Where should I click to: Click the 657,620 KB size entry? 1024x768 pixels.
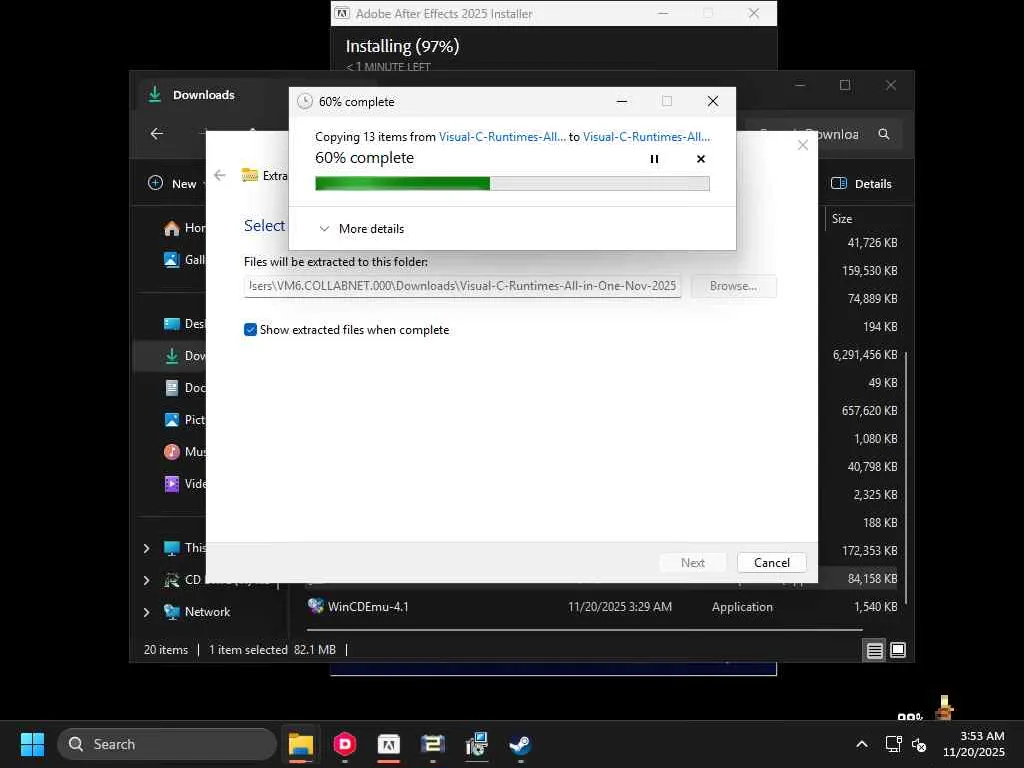(869, 410)
